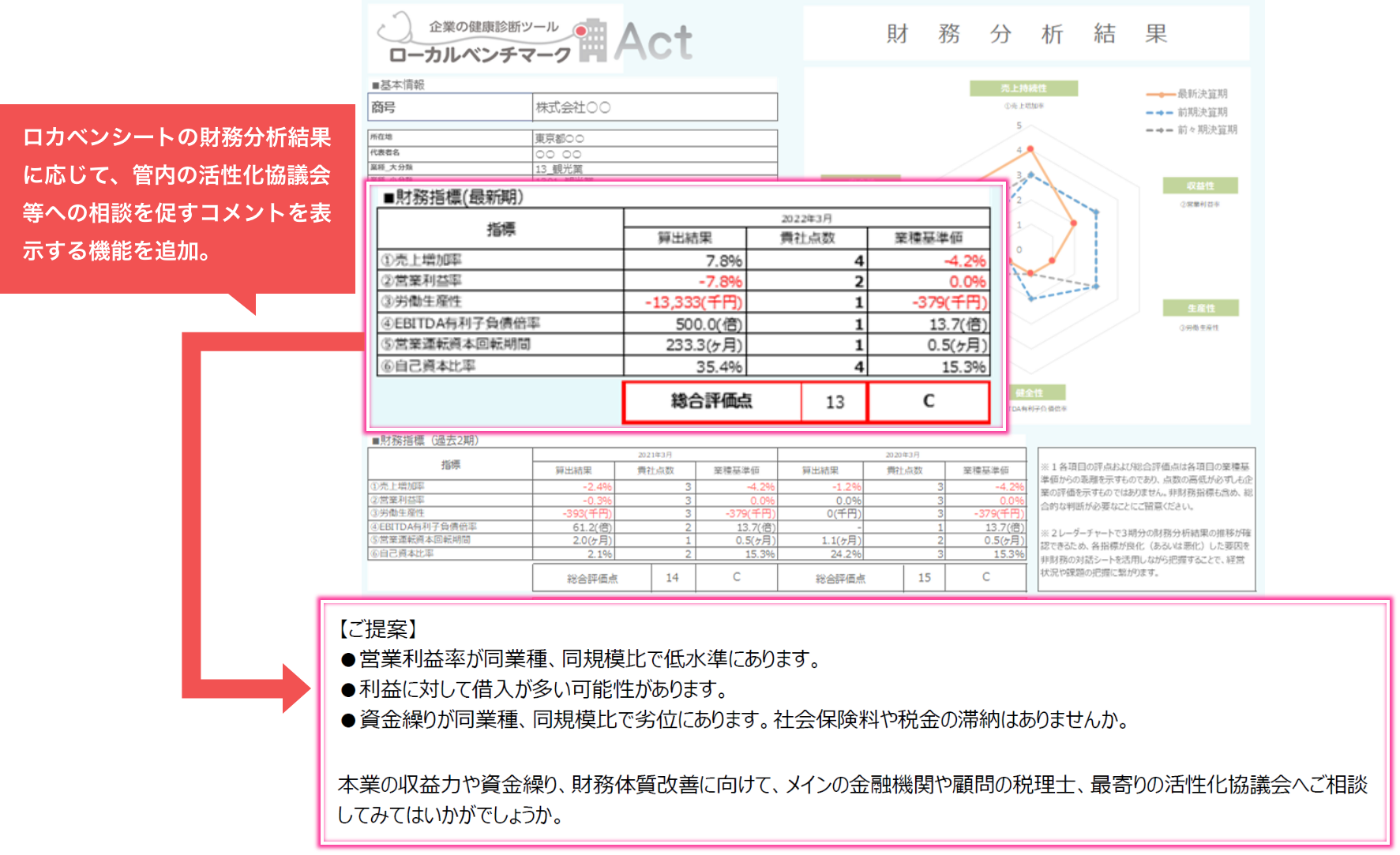The image size is (1400, 855).
Task: Click ⑤営業運転資本回転期間 in the latest-period table
Action: coord(456,344)
